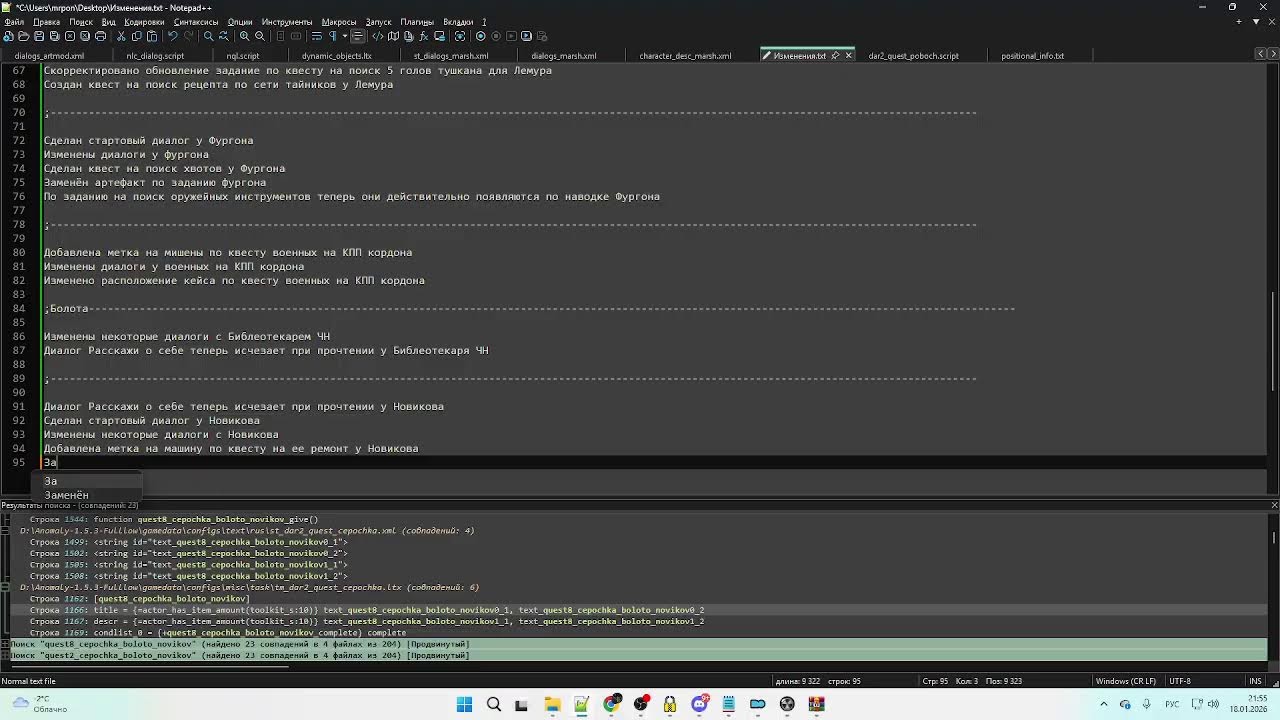Screen dimensions: 1280x720
Task: Click Windows (CR LF) status bar field
Action: 1126,681
